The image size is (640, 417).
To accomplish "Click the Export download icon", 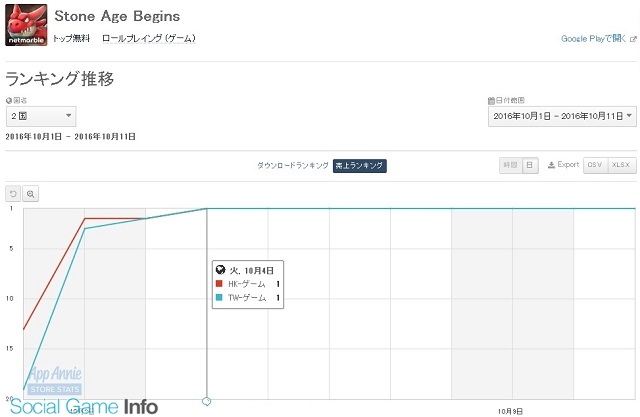I will pyautogui.click(x=551, y=165).
